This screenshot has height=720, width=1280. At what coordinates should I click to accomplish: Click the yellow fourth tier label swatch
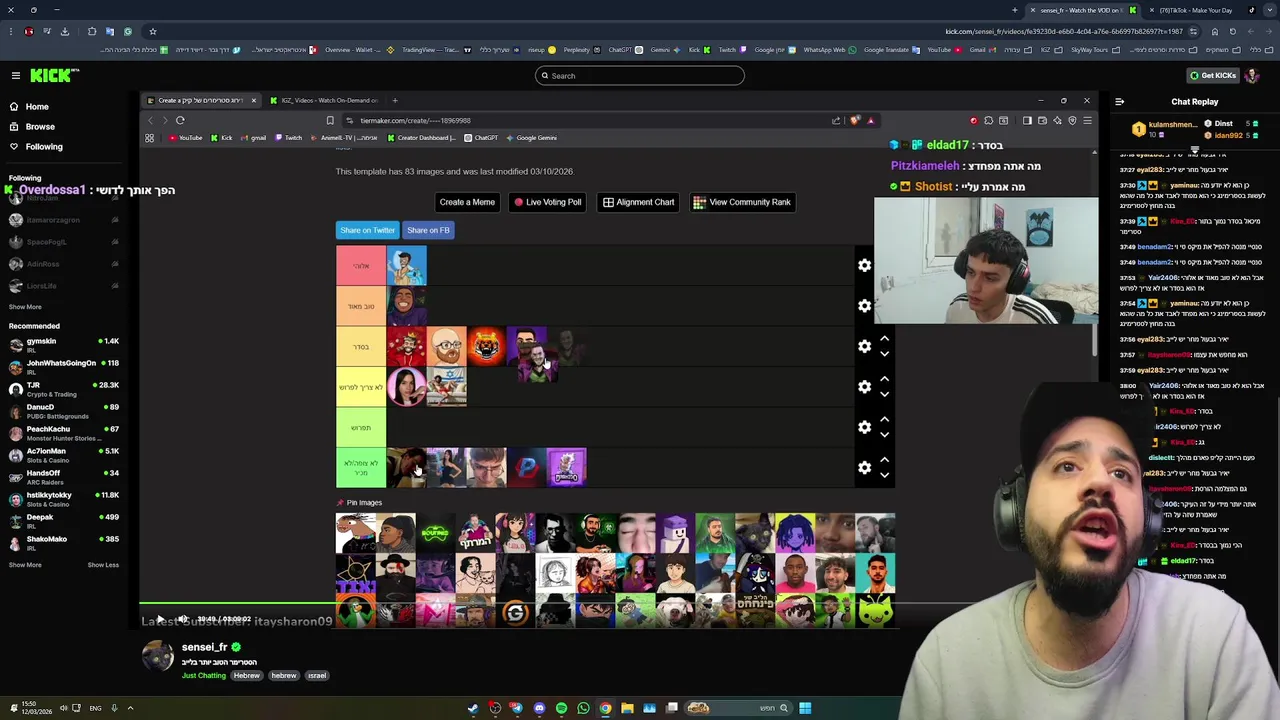(361, 387)
